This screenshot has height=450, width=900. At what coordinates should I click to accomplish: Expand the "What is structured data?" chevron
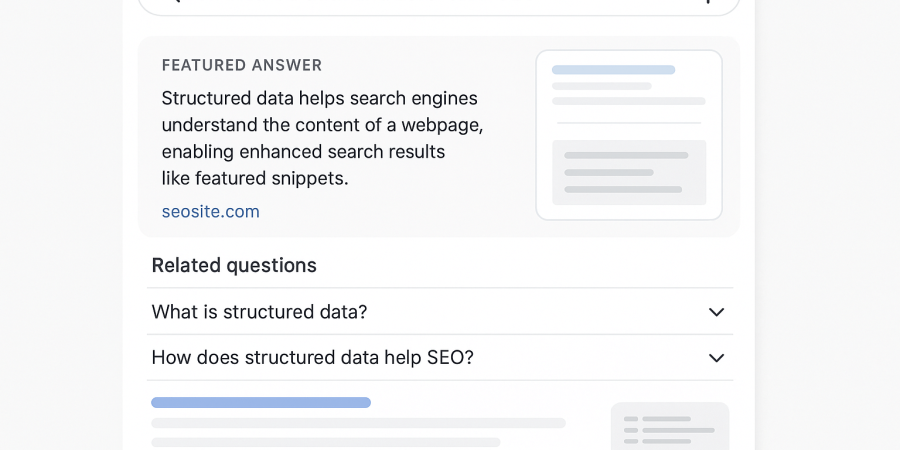point(716,312)
